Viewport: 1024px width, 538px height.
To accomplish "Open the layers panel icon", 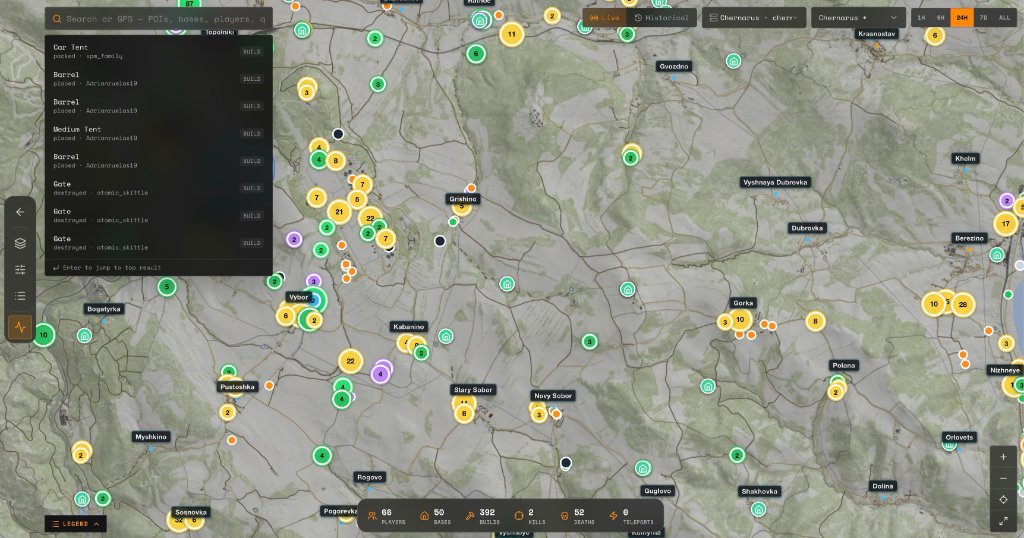I will pos(20,243).
